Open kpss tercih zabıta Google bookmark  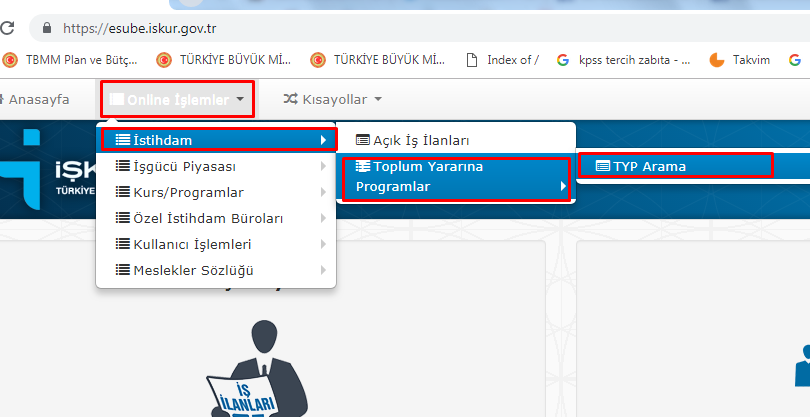click(x=624, y=60)
